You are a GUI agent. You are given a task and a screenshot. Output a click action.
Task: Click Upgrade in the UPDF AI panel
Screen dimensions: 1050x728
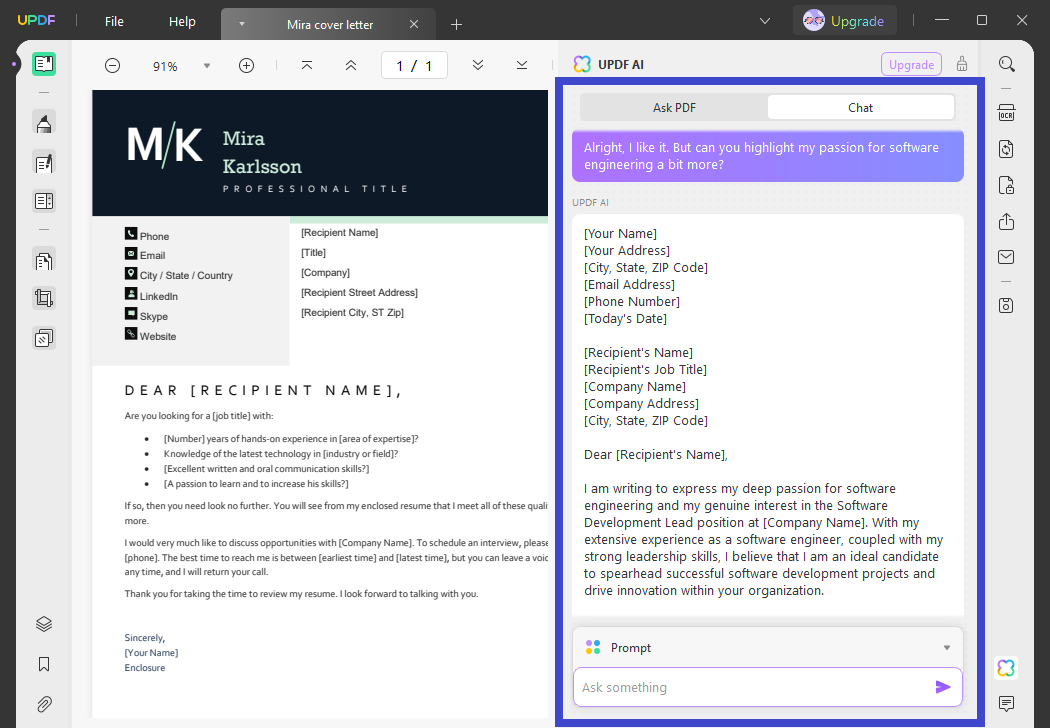(x=910, y=63)
